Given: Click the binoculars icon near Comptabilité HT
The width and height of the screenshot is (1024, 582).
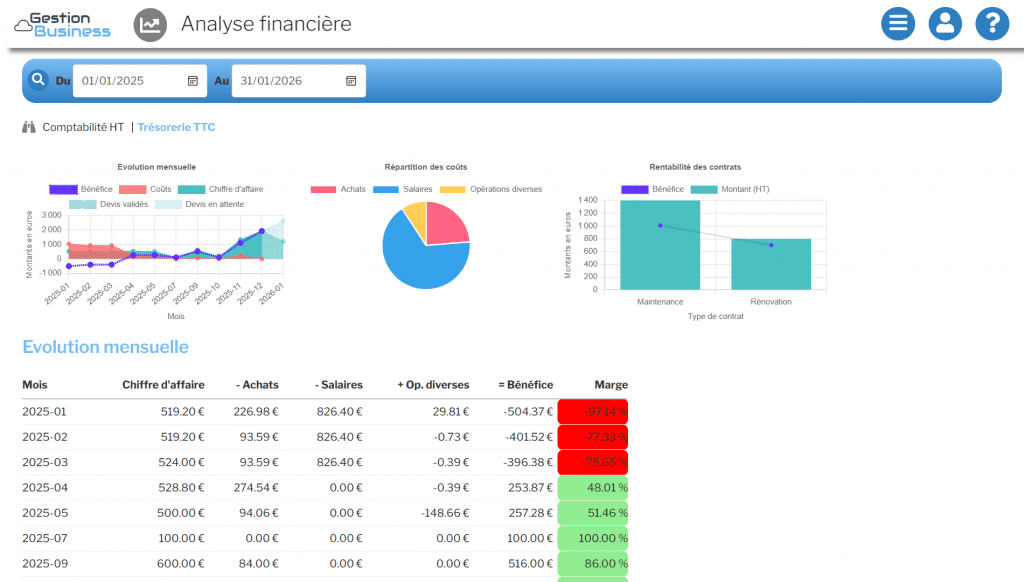Looking at the screenshot, I should coord(29,127).
